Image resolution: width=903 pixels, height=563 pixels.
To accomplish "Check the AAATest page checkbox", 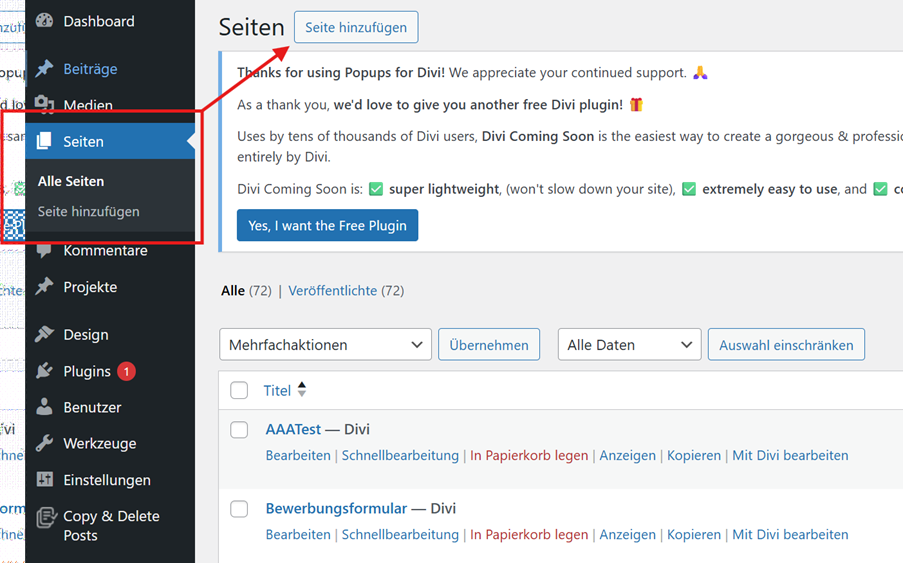I will pyautogui.click(x=239, y=430).
